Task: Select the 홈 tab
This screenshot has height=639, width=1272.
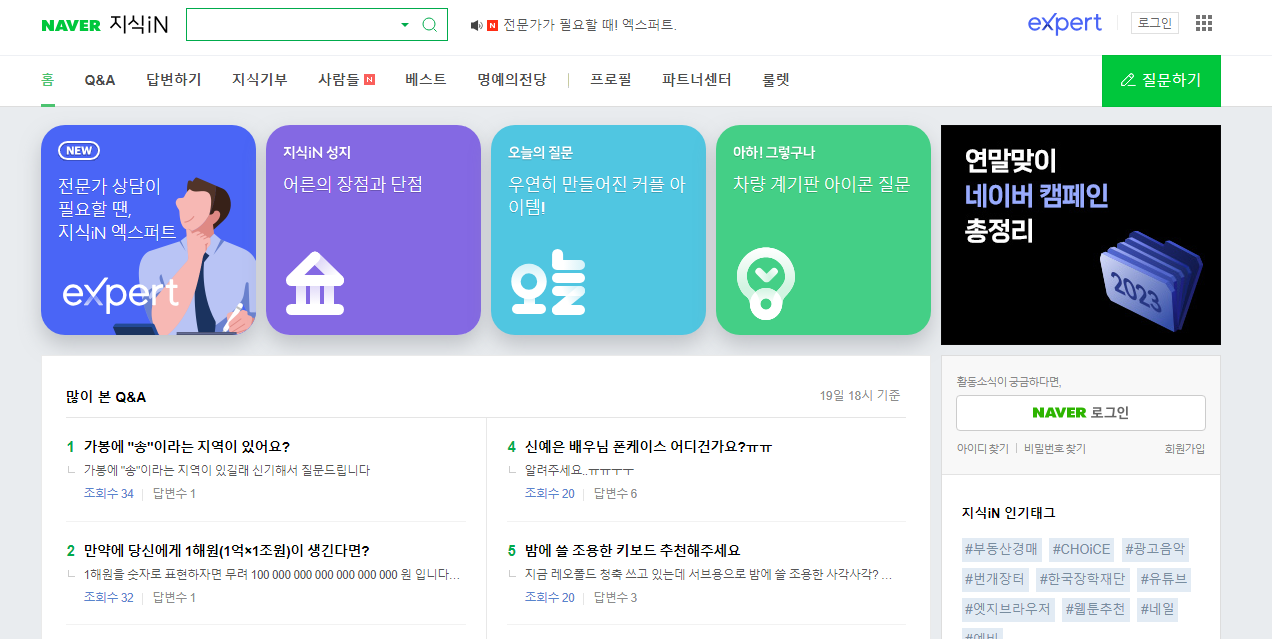Action: coord(47,80)
